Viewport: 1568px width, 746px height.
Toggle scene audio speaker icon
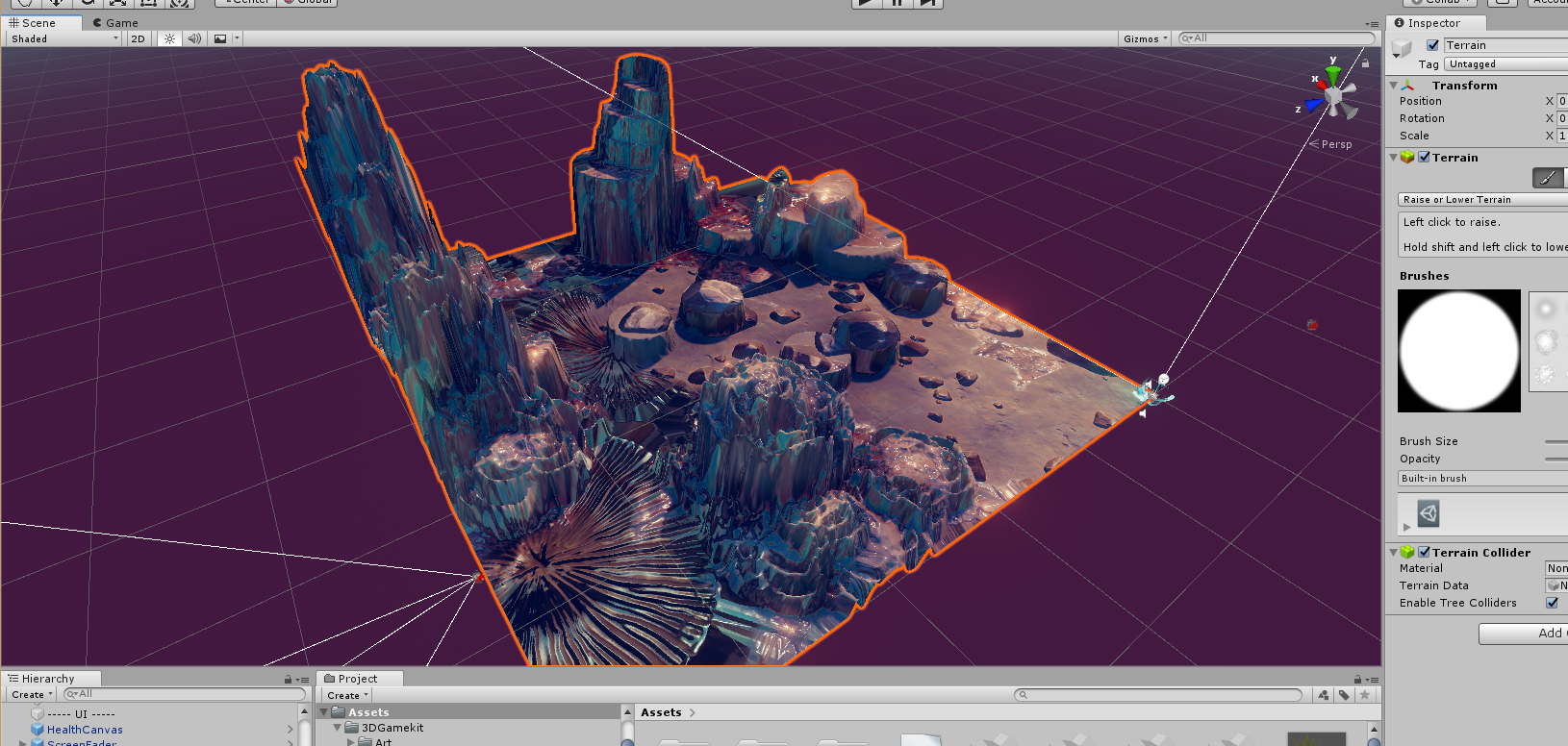[x=194, y=38]
